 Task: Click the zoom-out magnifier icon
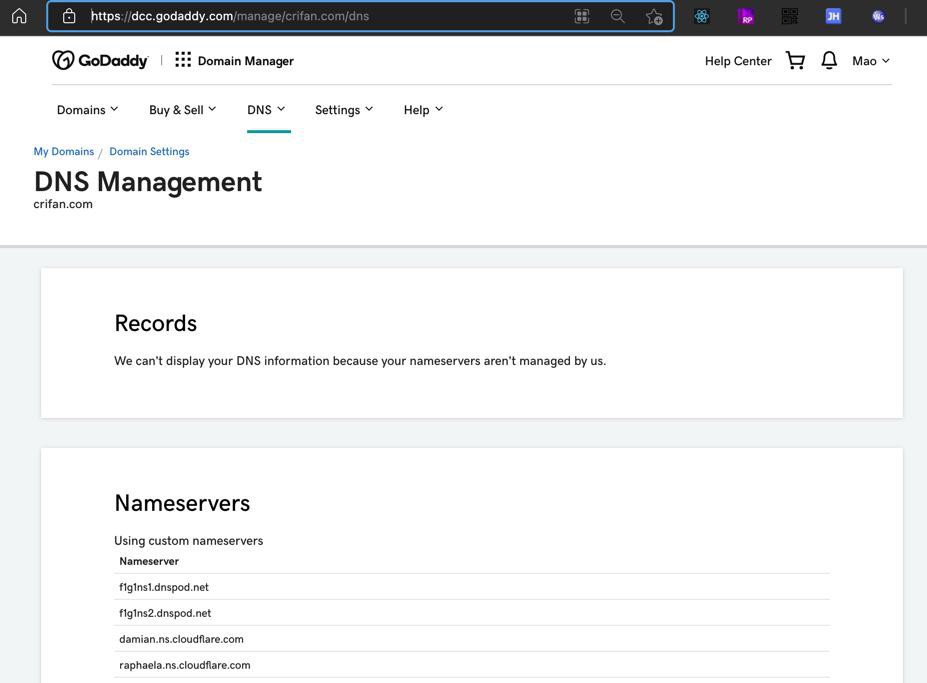(x=617, y=16)
